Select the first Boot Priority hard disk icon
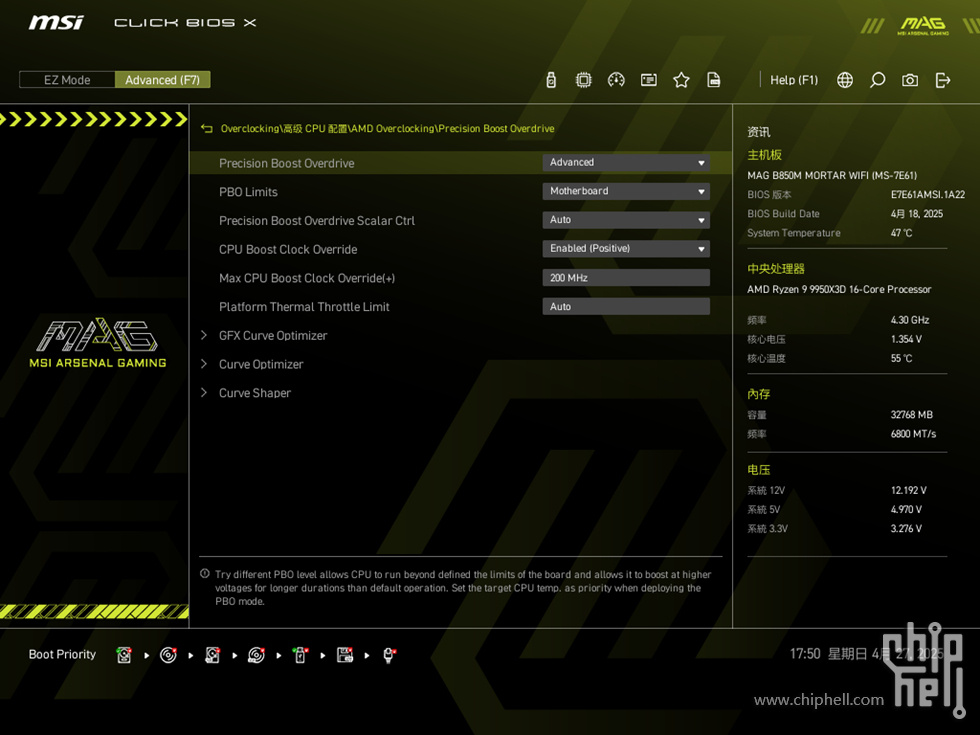The image size is (980, 735). [x=124, y=655]
